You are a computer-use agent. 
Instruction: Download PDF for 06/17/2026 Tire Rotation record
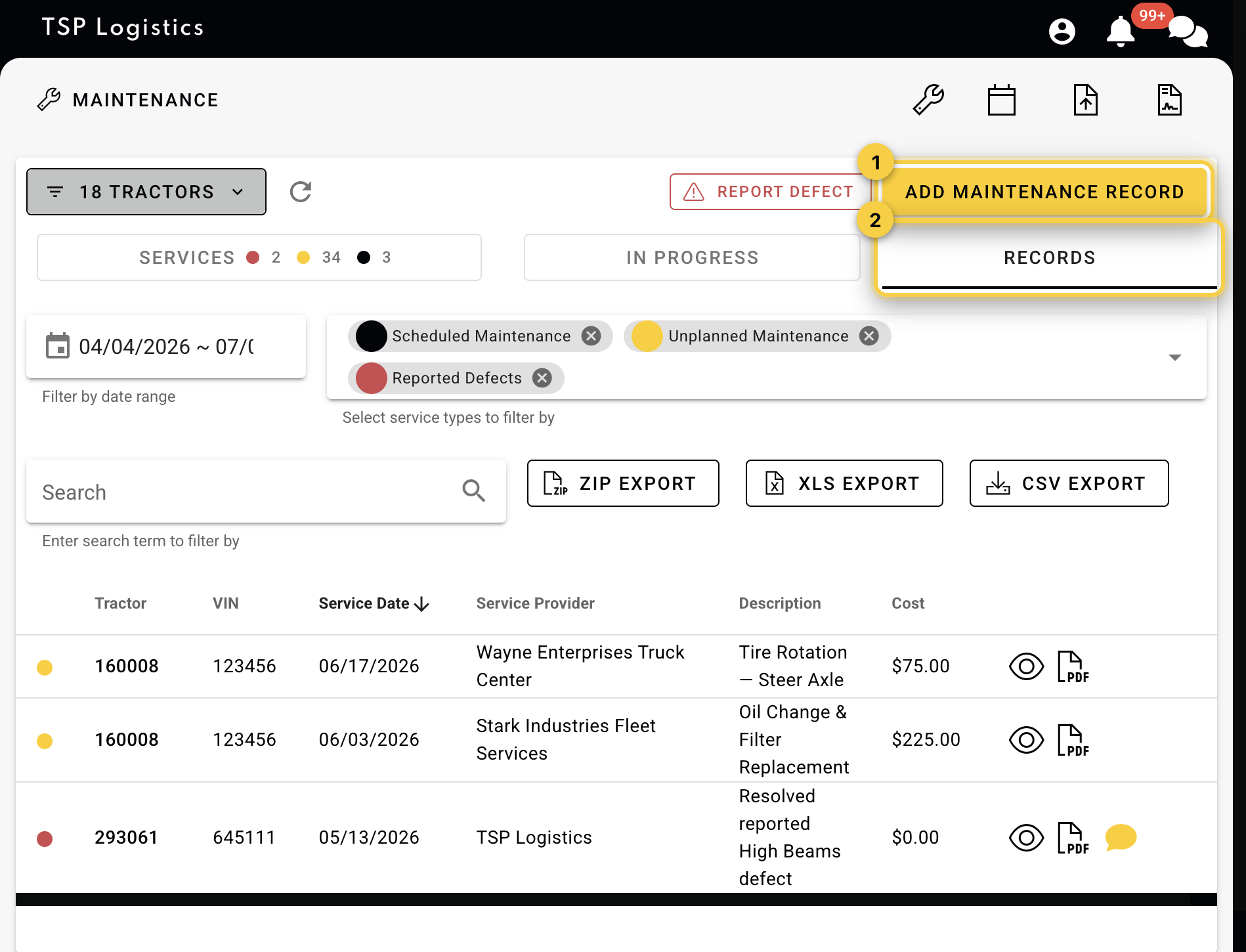pos(1073,666)
